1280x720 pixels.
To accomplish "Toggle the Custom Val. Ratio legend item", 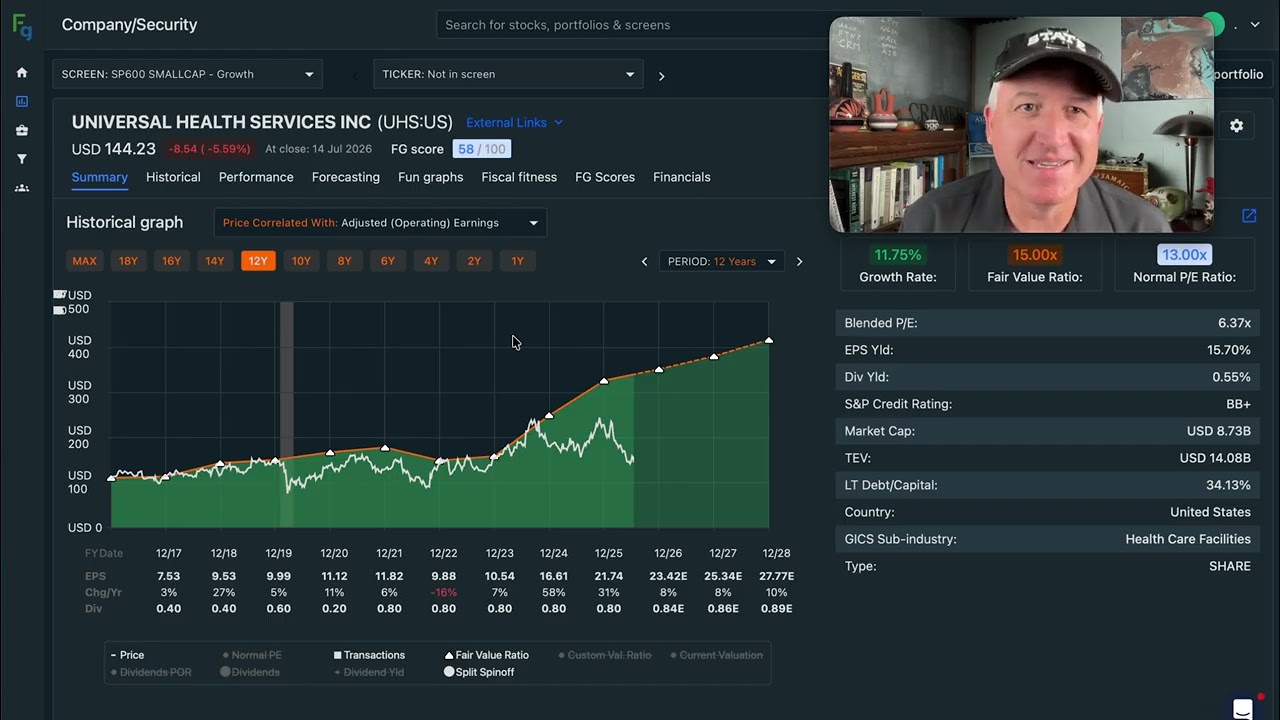I will pos(605,655).
